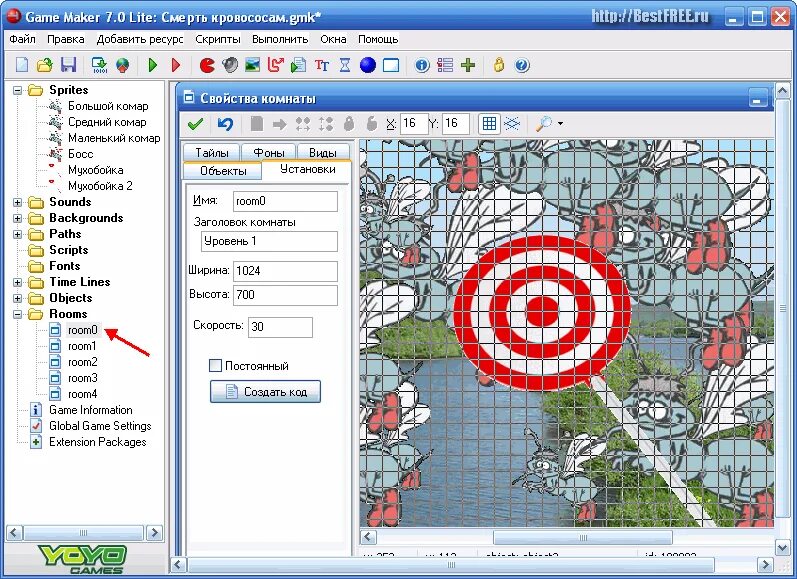Create a new game file icon

tap(22, 65)
